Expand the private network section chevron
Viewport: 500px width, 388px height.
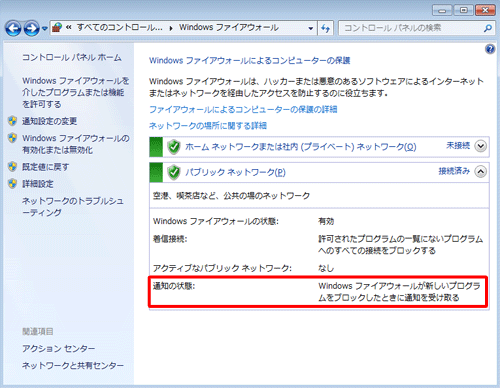click(x=480, y=146)
